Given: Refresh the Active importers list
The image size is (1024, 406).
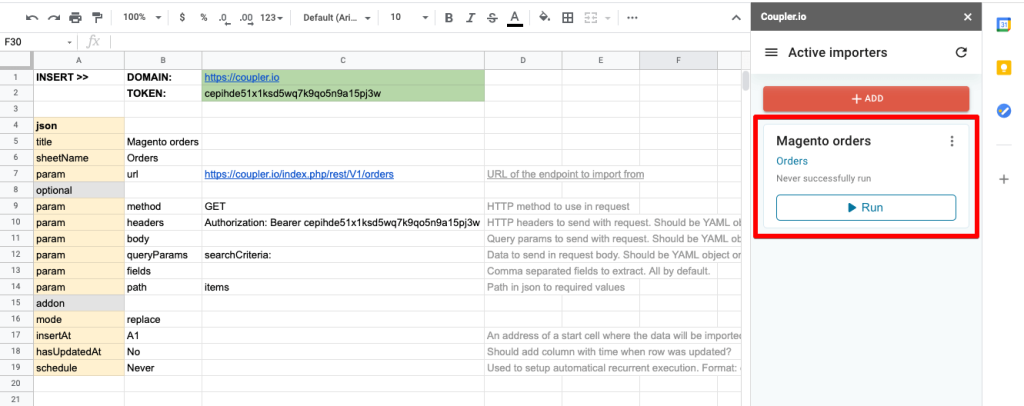Looking at the screenshot, I should coord(961,52).
